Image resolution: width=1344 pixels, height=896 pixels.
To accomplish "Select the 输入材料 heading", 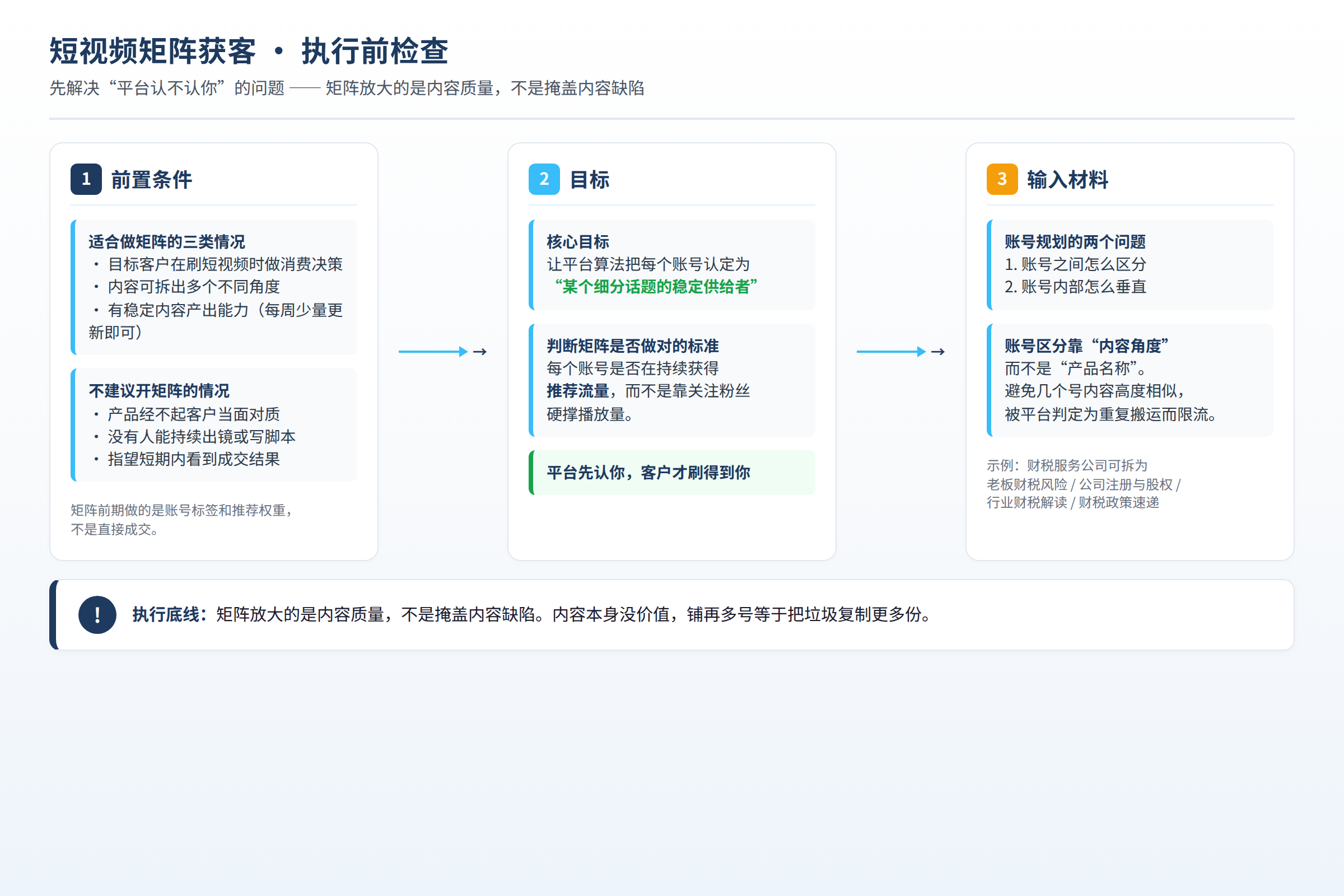I will coord(1067,179).
